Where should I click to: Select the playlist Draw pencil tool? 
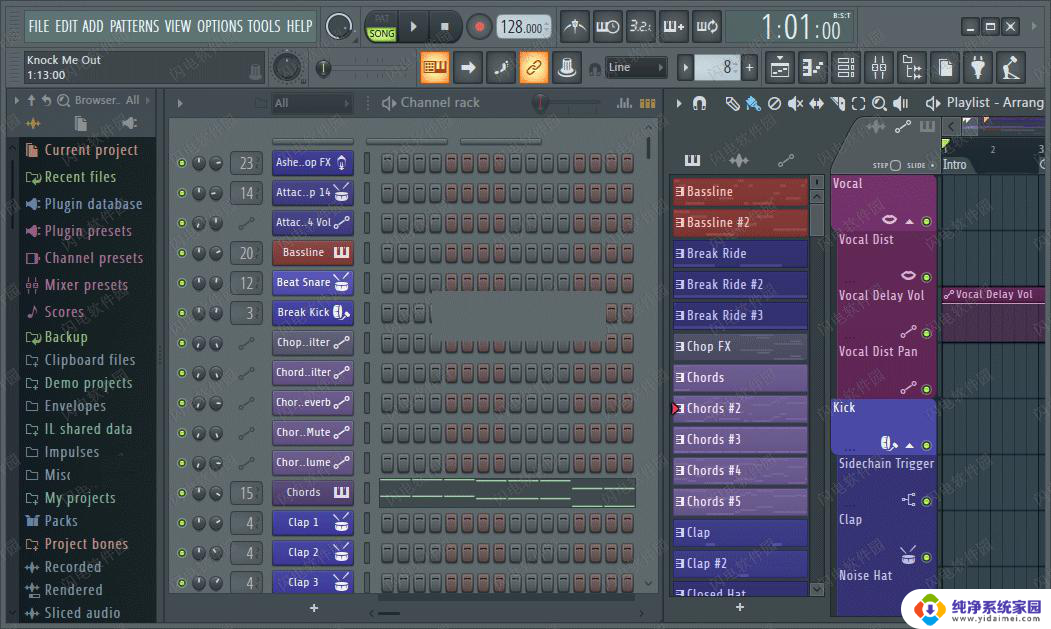732,103
